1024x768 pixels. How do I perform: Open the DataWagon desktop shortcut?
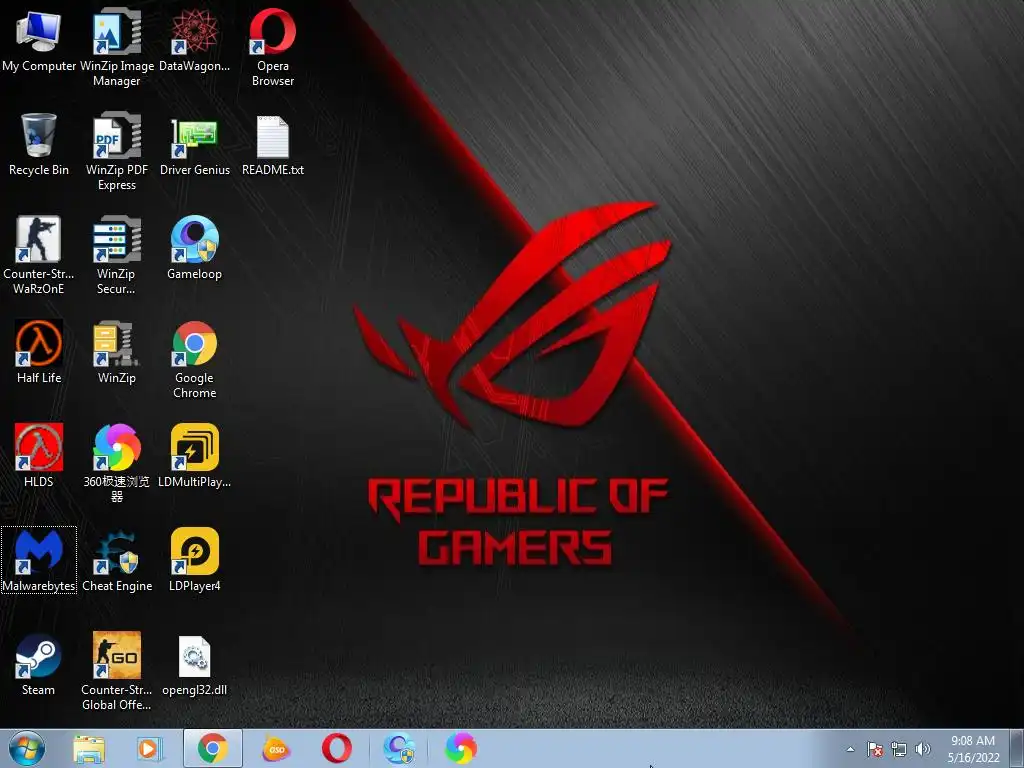[x=195, y=39]
